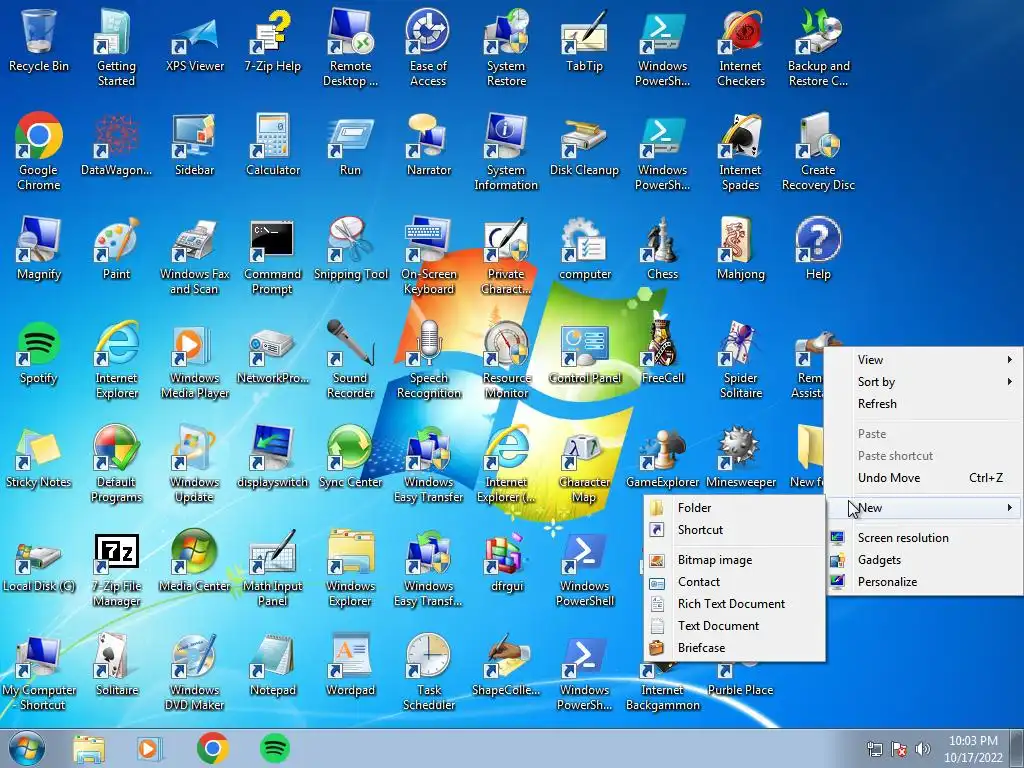The width and height of the screenshot is (1024, 768).
Task: Open the Paint shortcut
Action: coord(116,249)
